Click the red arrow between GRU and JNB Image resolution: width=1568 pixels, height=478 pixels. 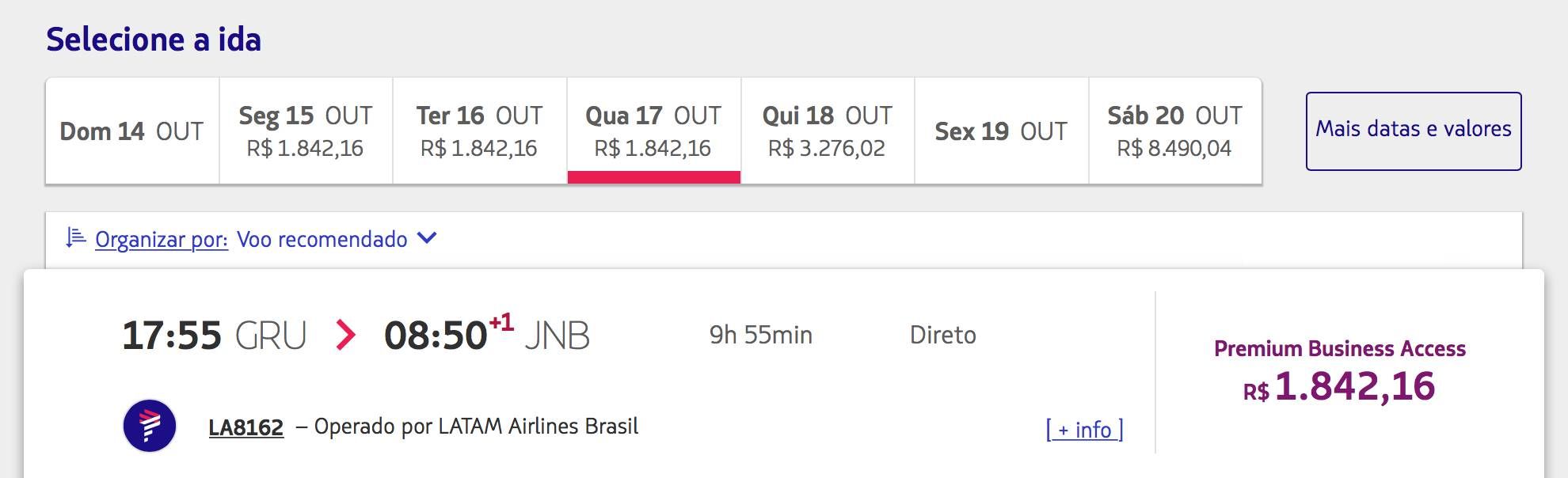[x=345, y=335]
